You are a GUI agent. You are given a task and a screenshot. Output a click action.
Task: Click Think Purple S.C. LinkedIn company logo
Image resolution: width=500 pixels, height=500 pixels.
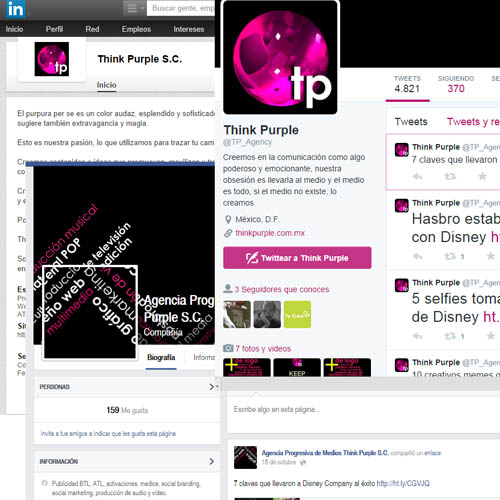[52, 59]
